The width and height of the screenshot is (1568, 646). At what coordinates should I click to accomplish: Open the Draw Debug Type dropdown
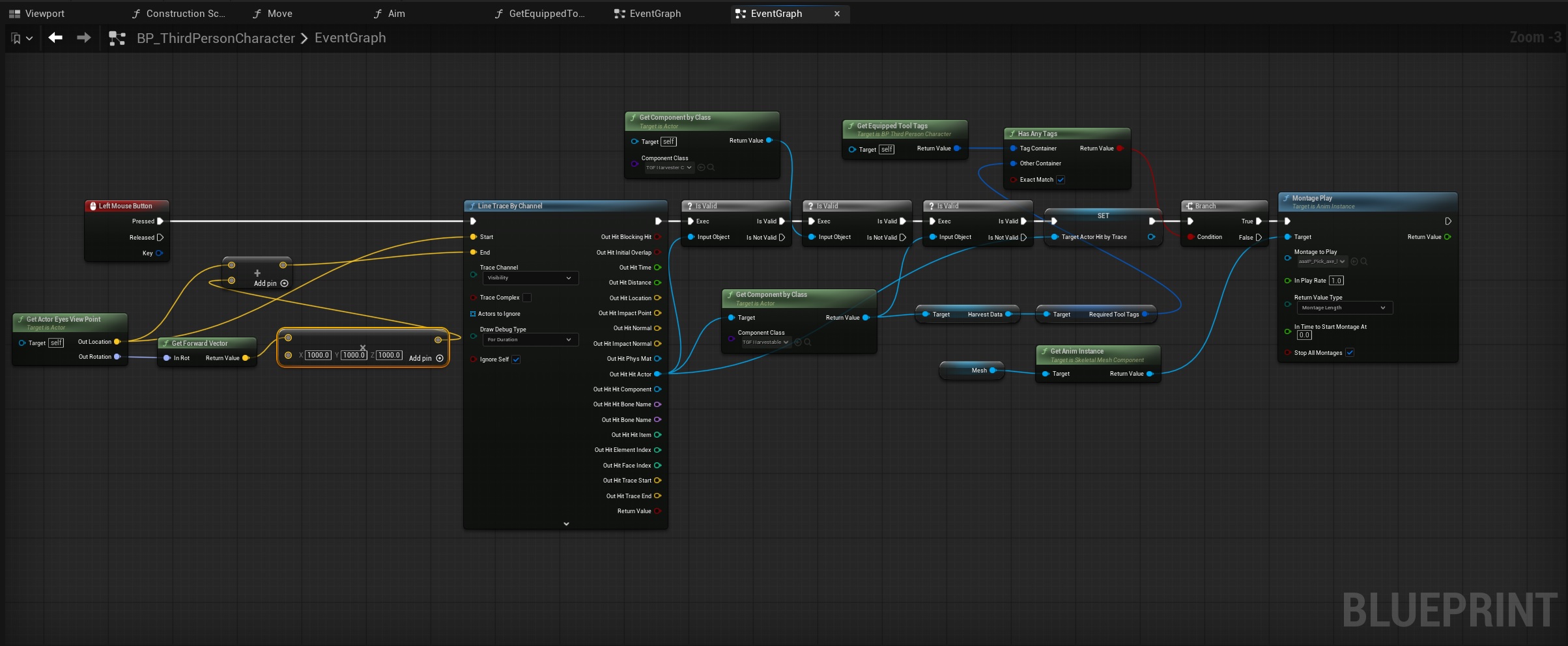coord(530,340)
